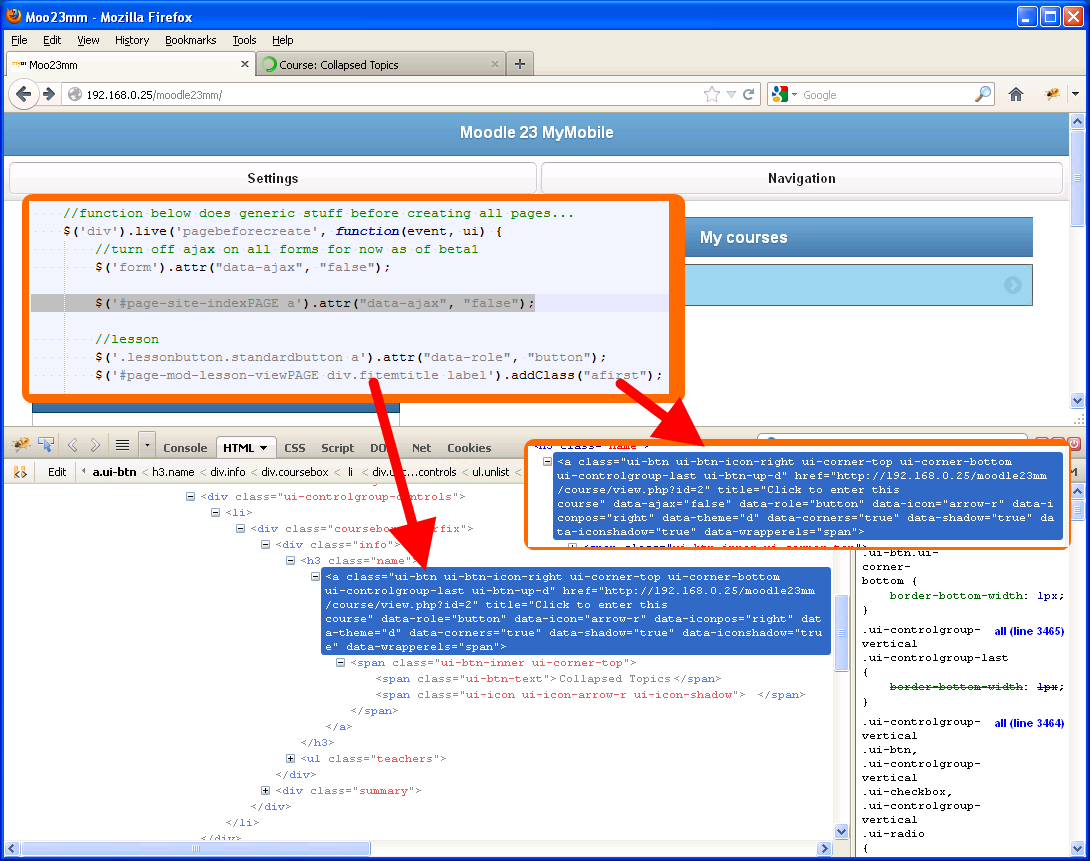Open the Firebug toolbar button dropdown arrow
This screenshot has width=1090, height=861.
[1075, 94]
